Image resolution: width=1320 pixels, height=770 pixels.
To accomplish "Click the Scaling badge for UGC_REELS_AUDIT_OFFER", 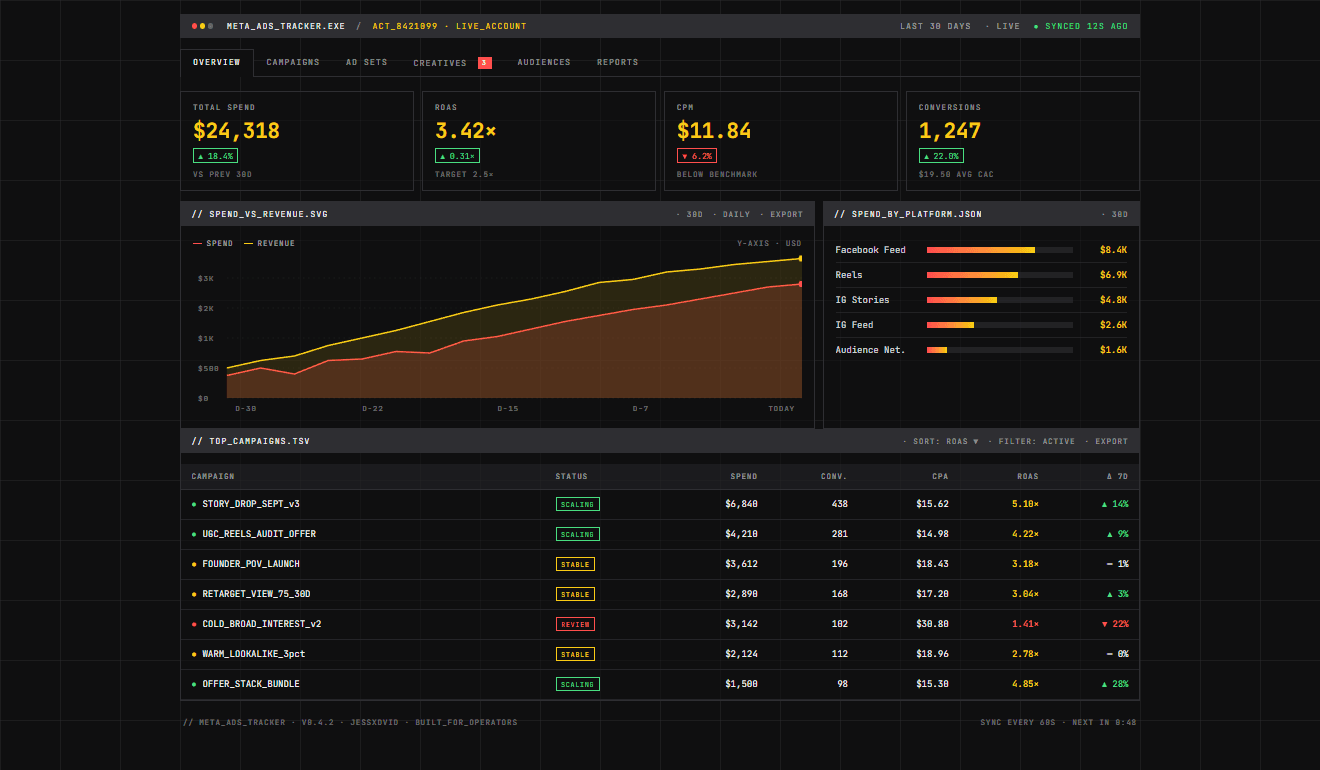I will pyautogui.click(x=578, y=534).
